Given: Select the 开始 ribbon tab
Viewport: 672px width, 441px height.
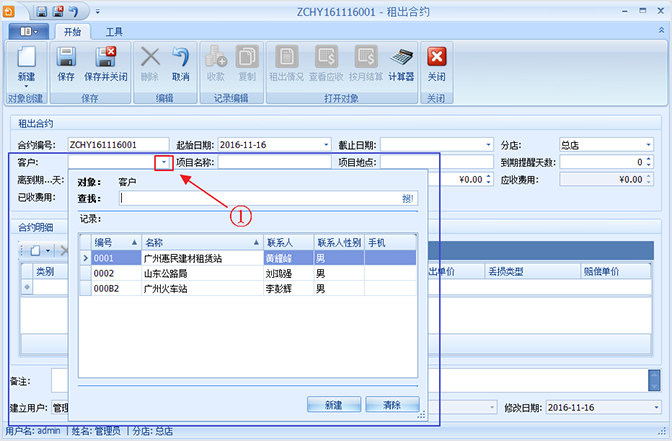Looking at the screenshot, I should pyautogui.click(x=71, y=32).
